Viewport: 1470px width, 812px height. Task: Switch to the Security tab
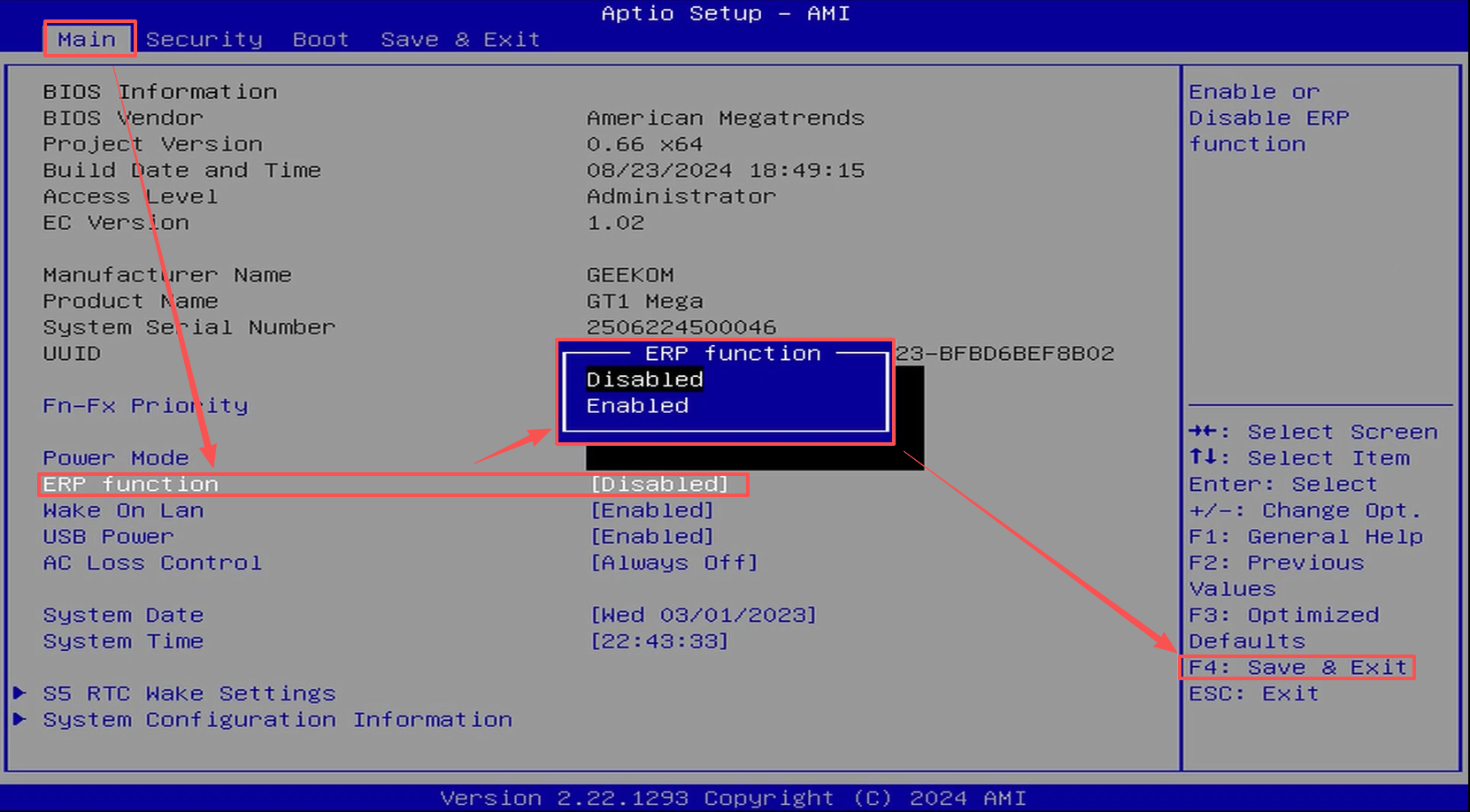[x=204, y=40]
